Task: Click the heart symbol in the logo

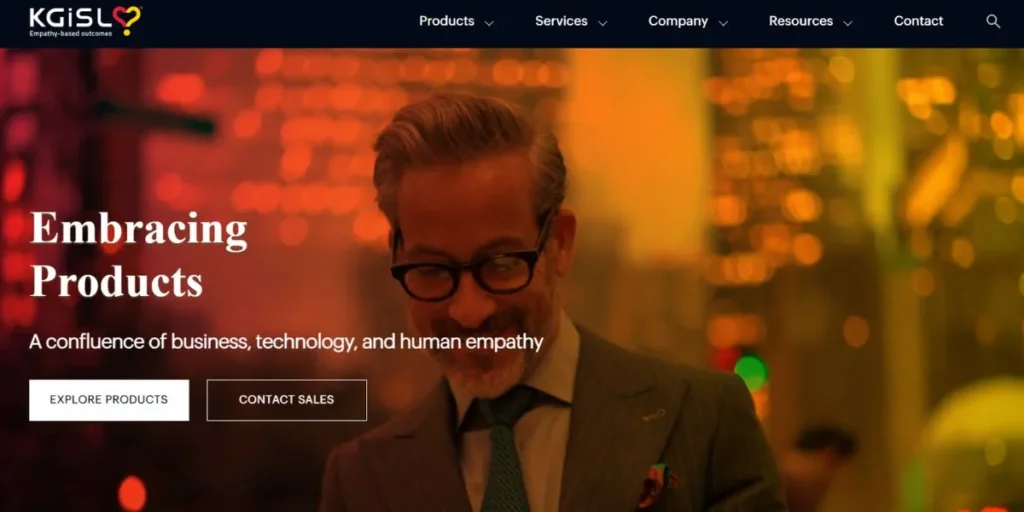Action: pyautogui.click(x=127, y=20)
